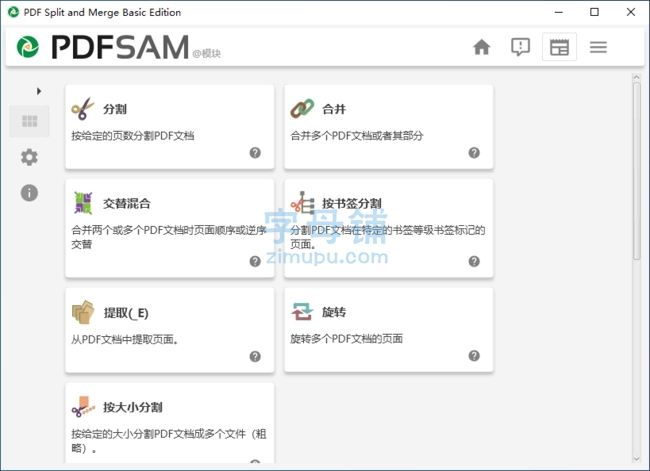The image size is (650, 471).
Task: Open the news/feedback speech bubble icon
Action: [x=520, y=47]
